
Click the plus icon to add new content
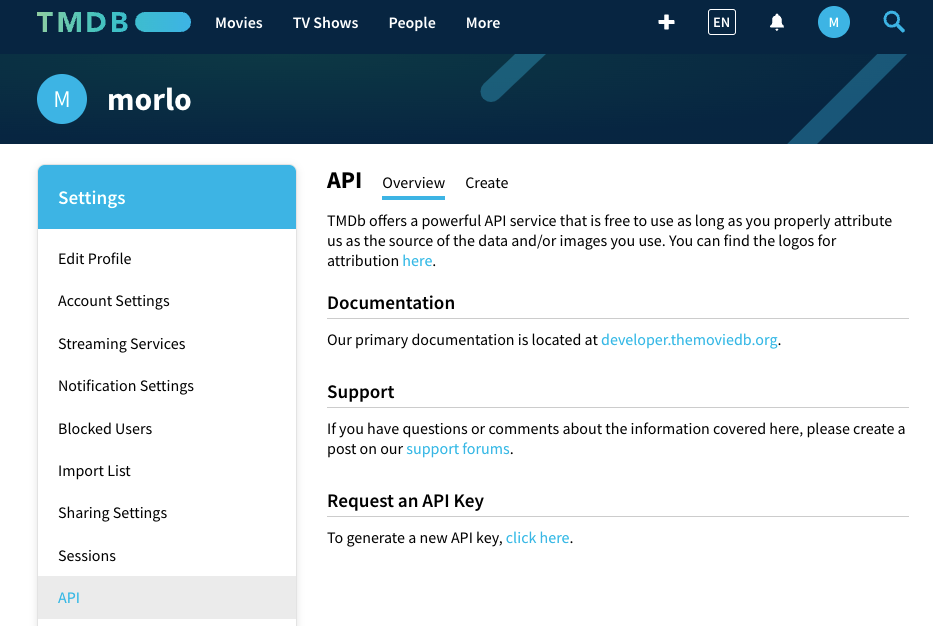(666, 21)
